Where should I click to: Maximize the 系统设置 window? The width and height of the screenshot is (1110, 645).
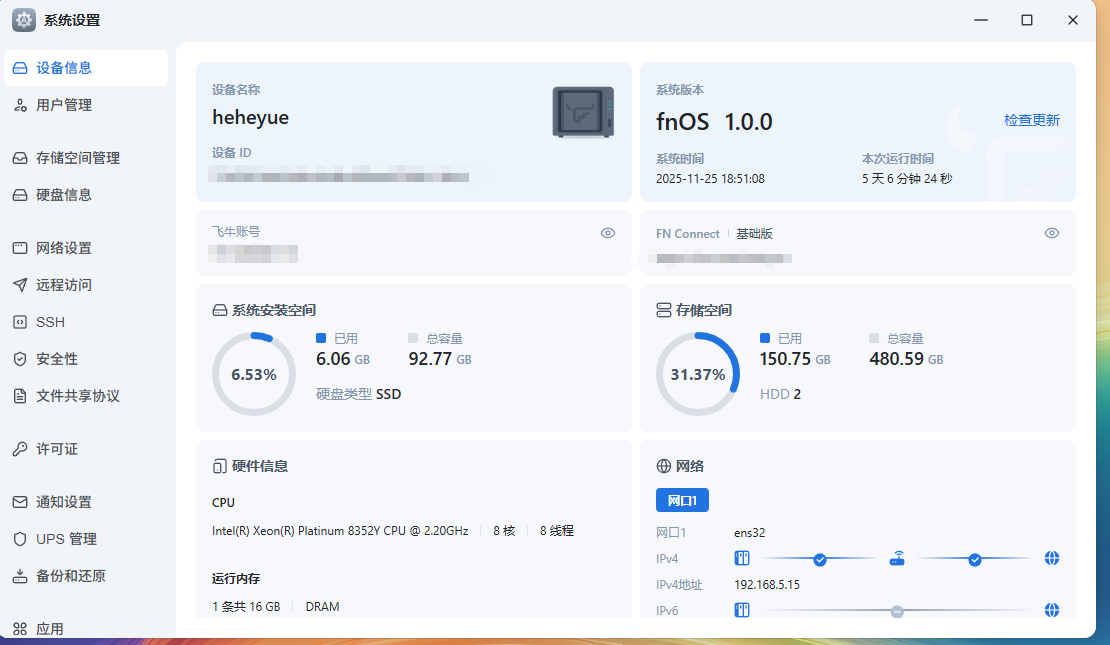coord(1026,20)
